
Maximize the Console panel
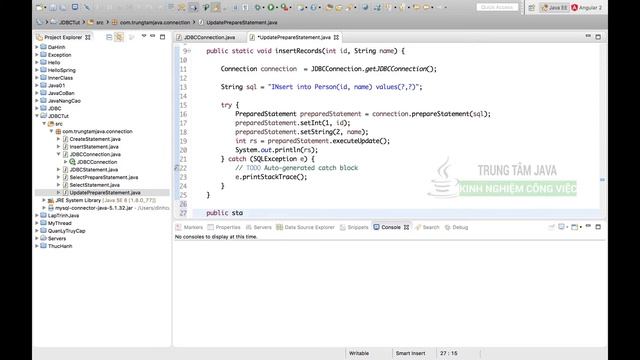598,227
